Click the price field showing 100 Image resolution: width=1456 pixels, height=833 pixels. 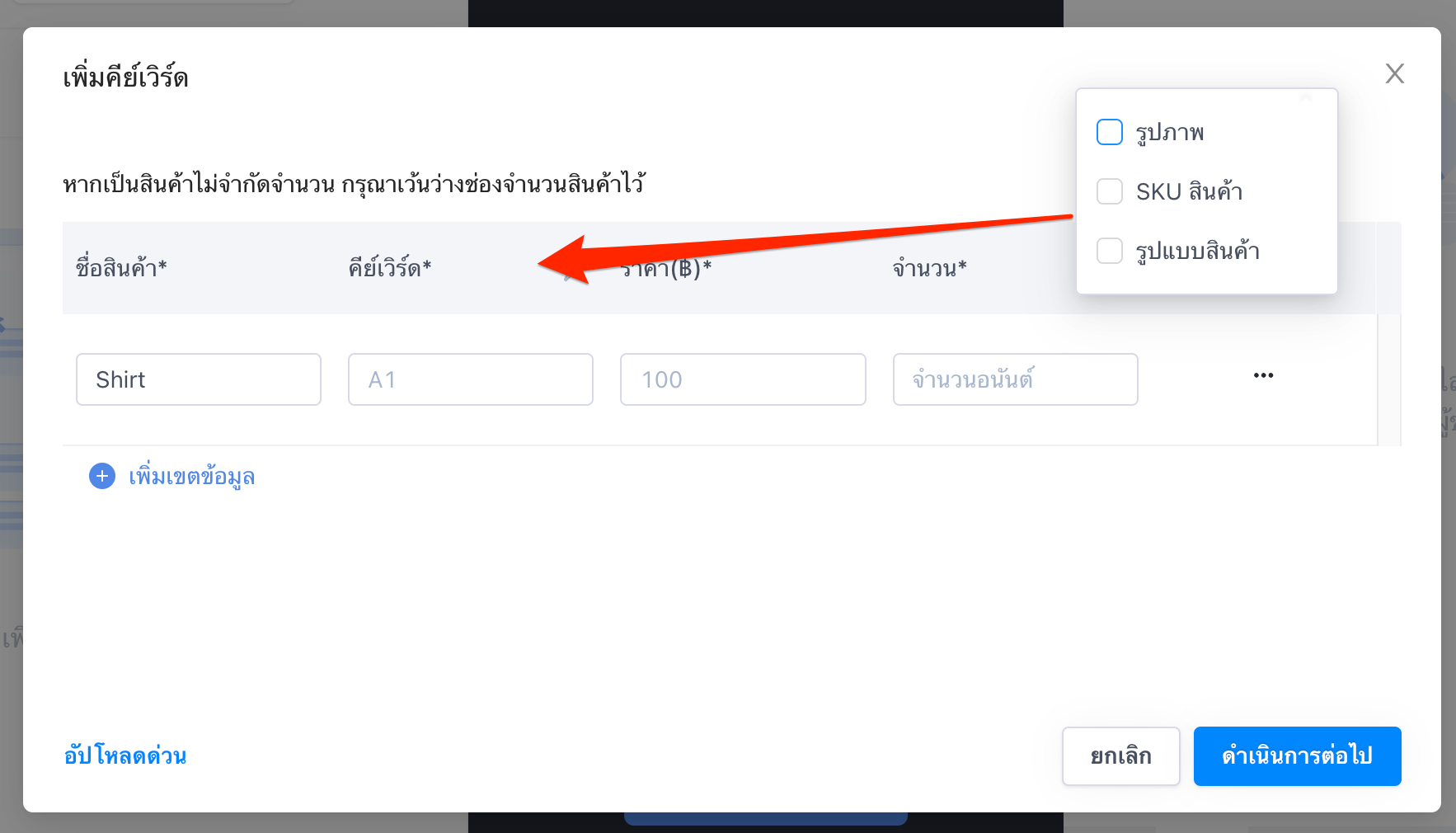(x=743, y=379)
